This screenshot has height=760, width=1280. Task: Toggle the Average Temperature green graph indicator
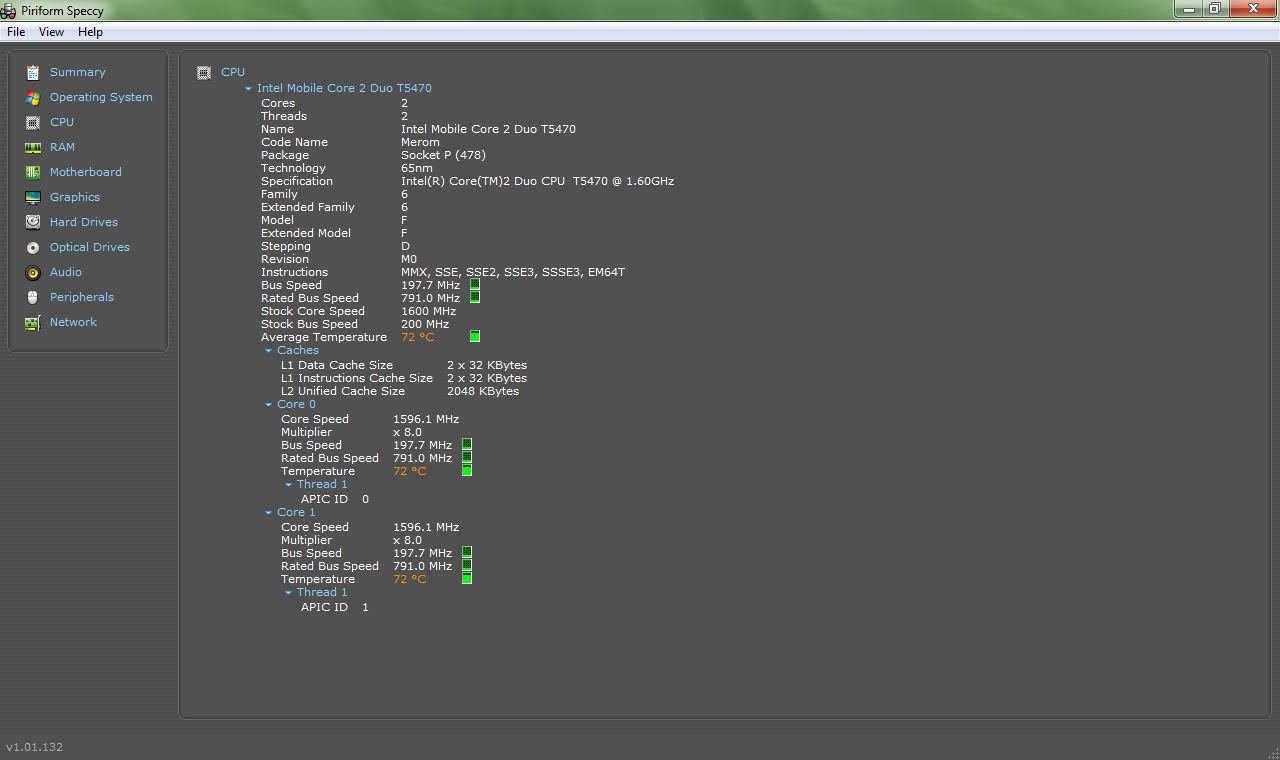475,337
